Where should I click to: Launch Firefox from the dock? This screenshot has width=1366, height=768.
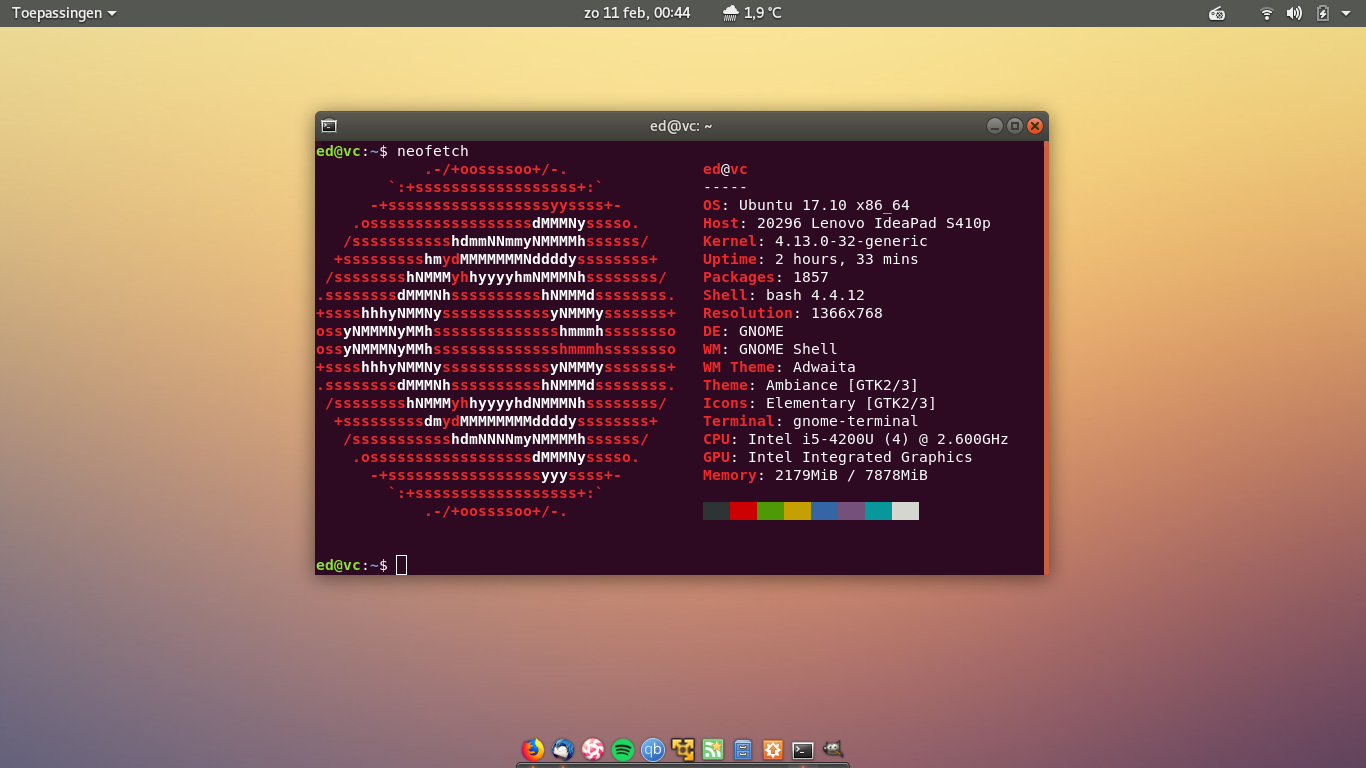[x=533, y=749]
